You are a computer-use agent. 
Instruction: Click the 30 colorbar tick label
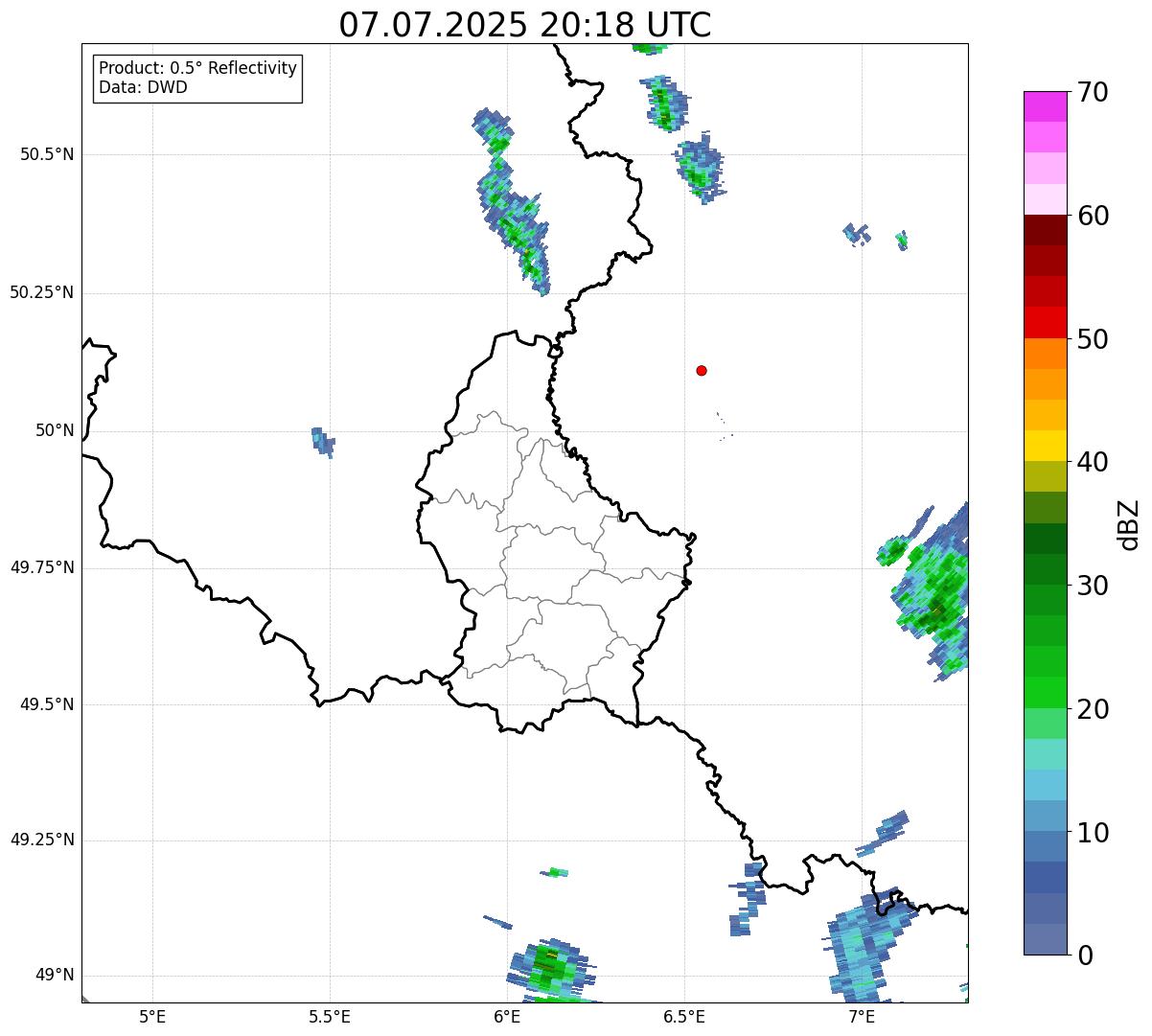1094,586
